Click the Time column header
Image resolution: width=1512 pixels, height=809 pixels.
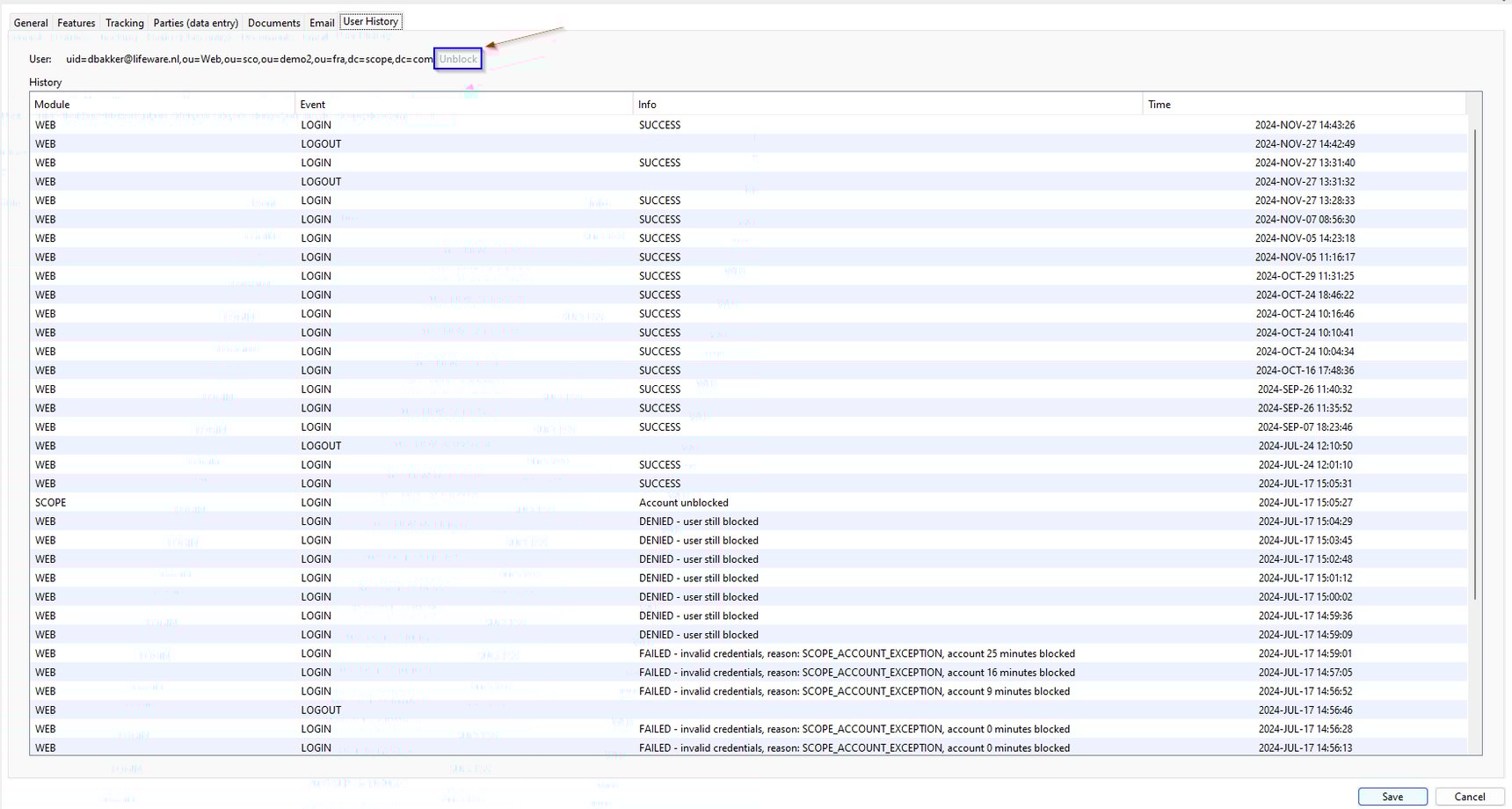tap(1159, 104)
